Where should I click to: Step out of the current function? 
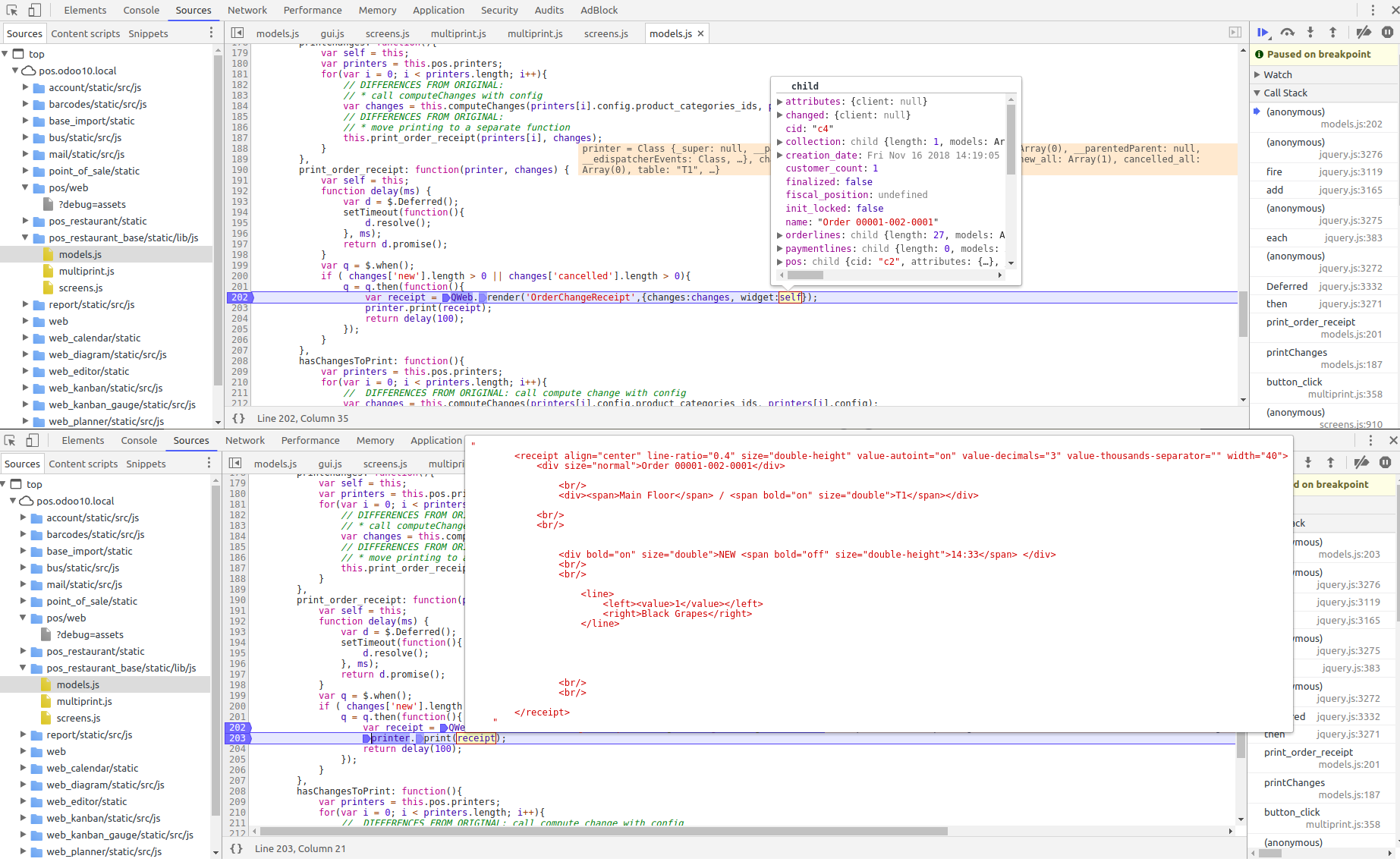point(1332,33)
